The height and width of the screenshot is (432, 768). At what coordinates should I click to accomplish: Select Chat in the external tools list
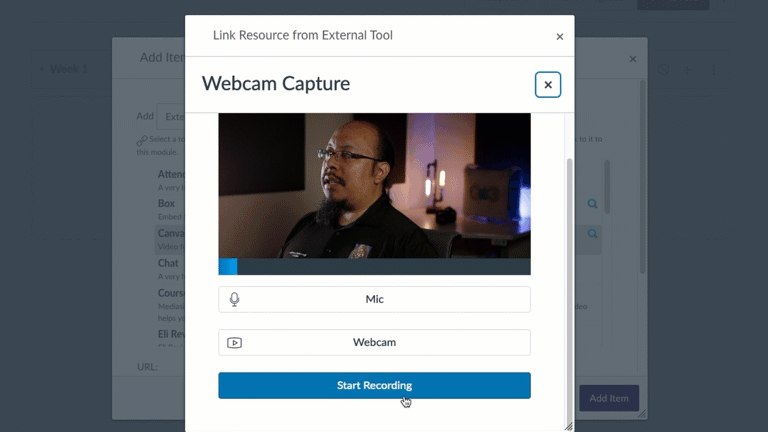(168, 263)
